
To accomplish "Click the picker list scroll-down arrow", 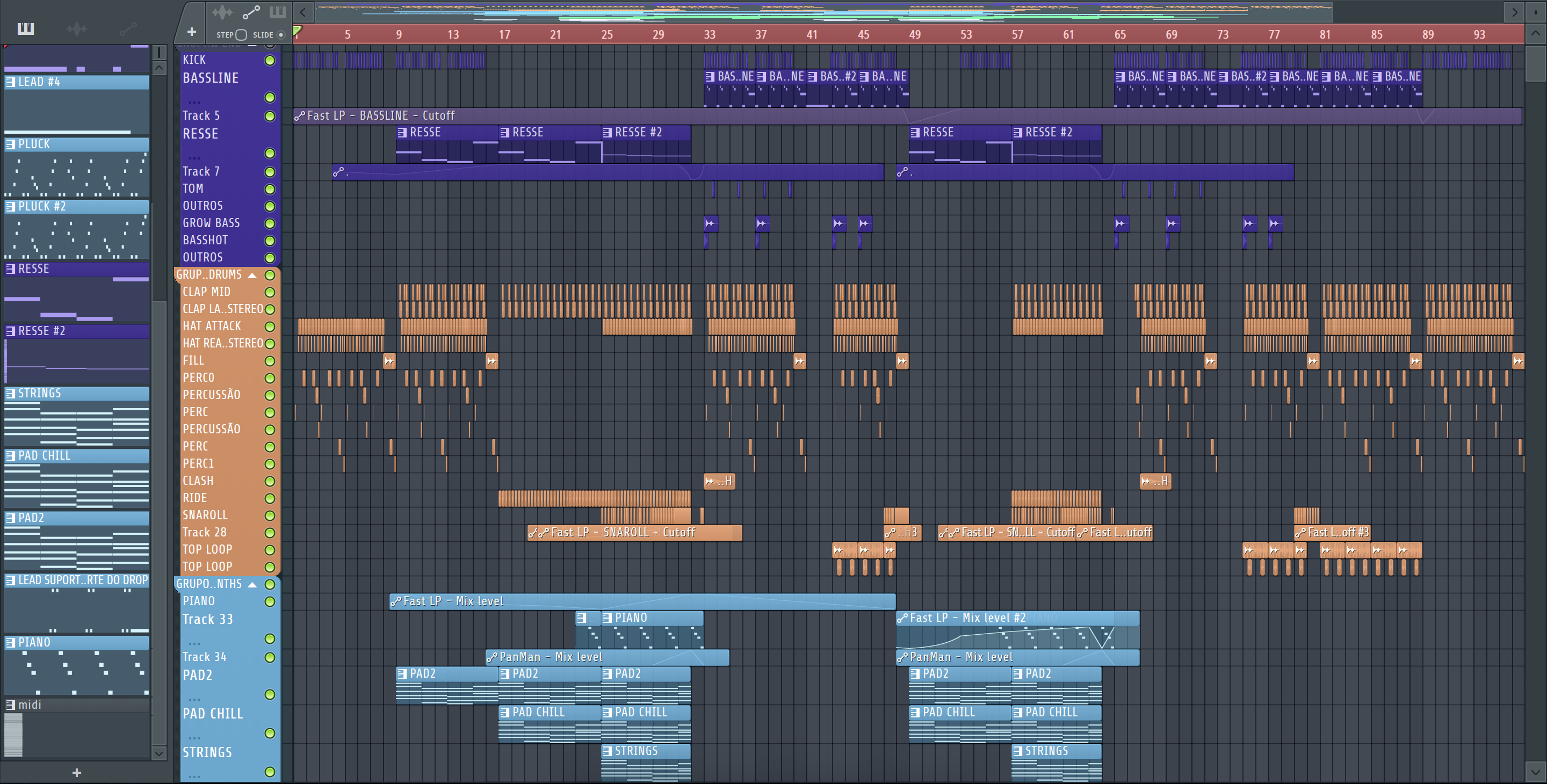I will [158, 753].
